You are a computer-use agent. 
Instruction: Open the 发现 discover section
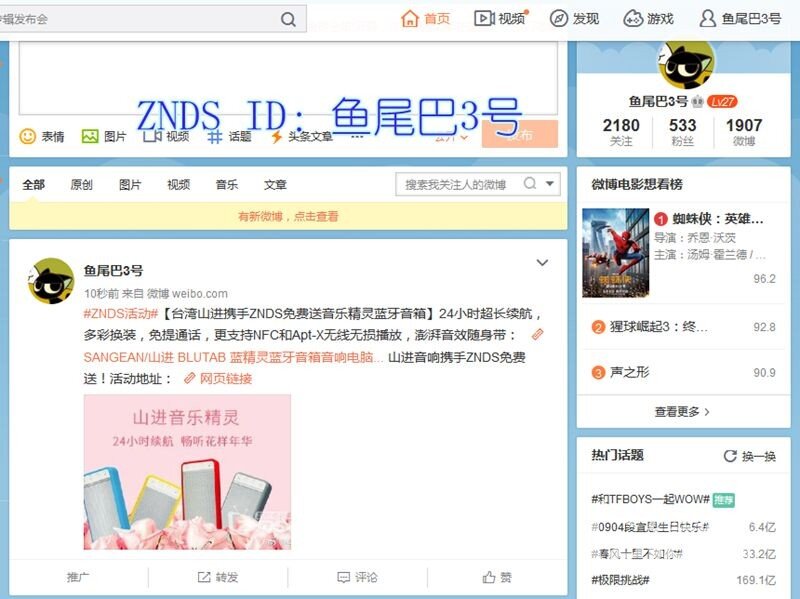[574, 19]
